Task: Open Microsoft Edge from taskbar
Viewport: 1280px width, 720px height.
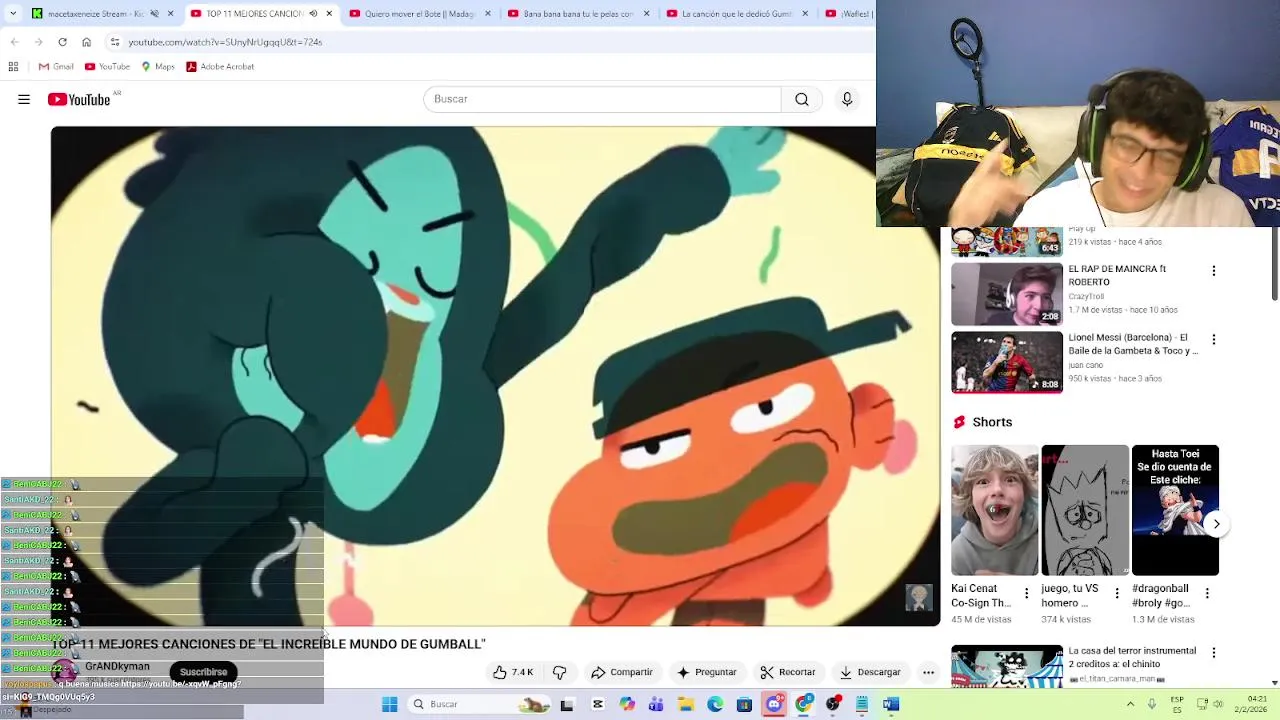Action: click(x=715, y=704)
